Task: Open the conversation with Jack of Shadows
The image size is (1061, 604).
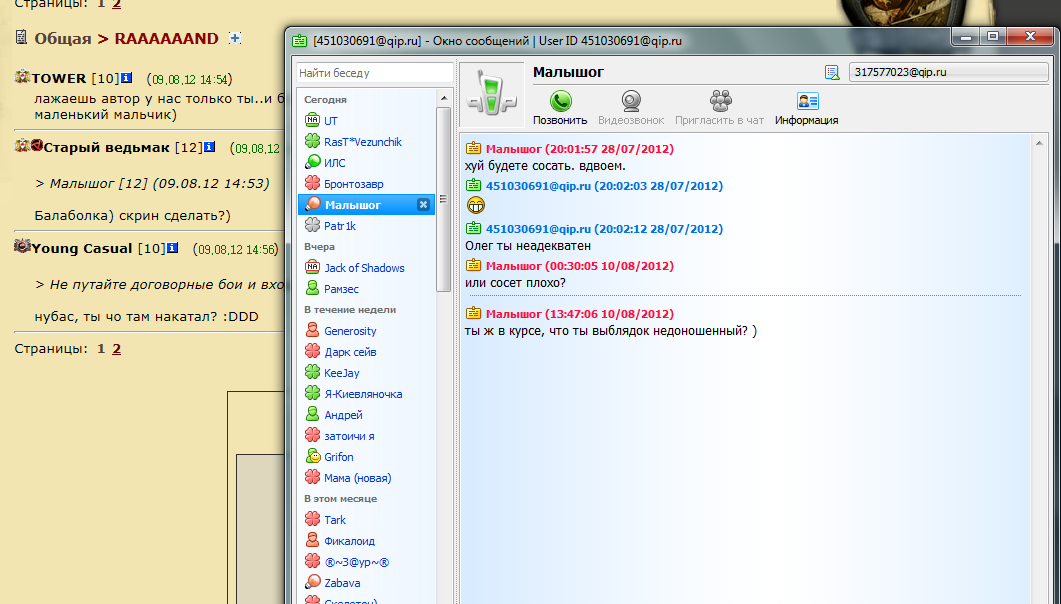Action: click(x=364, y=268)
